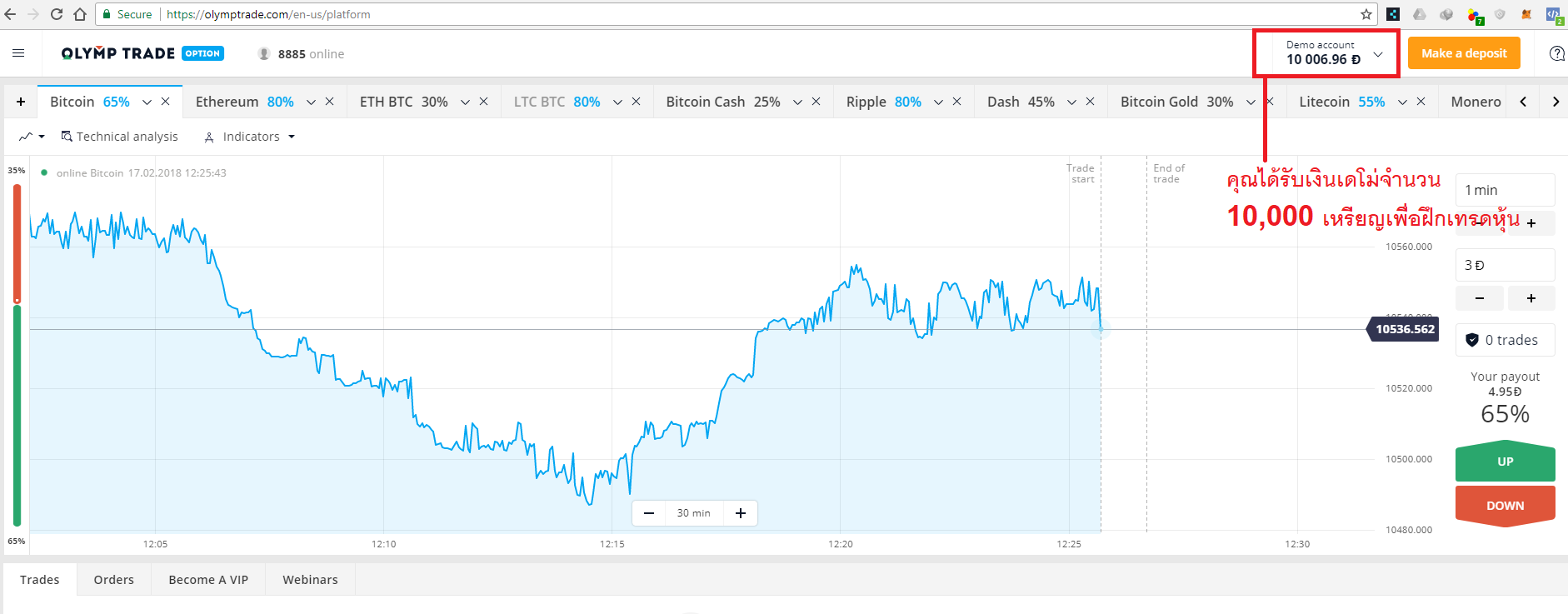Screen dimensions: 1568x614
Task: Close the Bitcoin Cash asset tab
Action: click(816, 102)
